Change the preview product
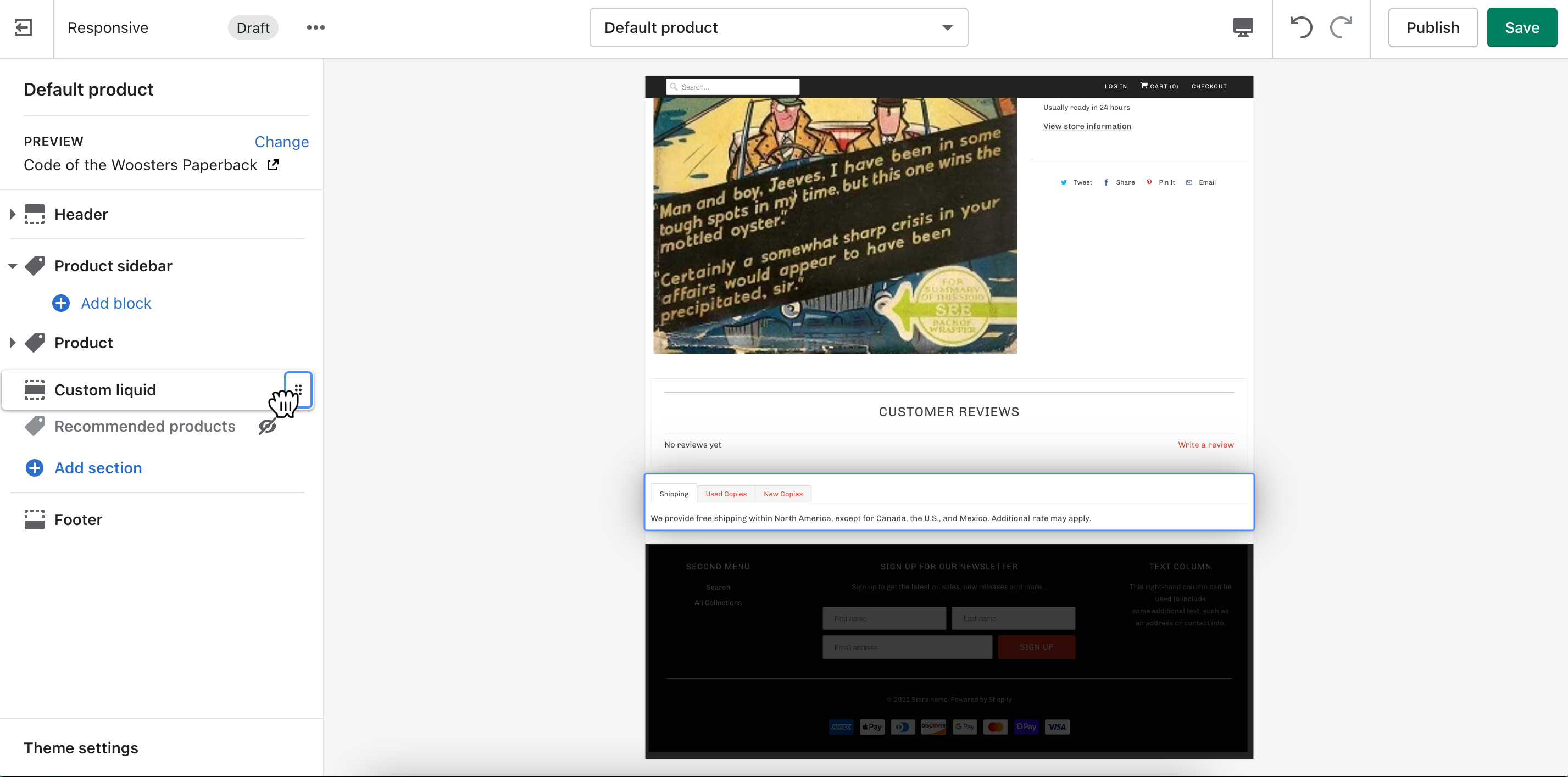 click(x=281, y=142)
